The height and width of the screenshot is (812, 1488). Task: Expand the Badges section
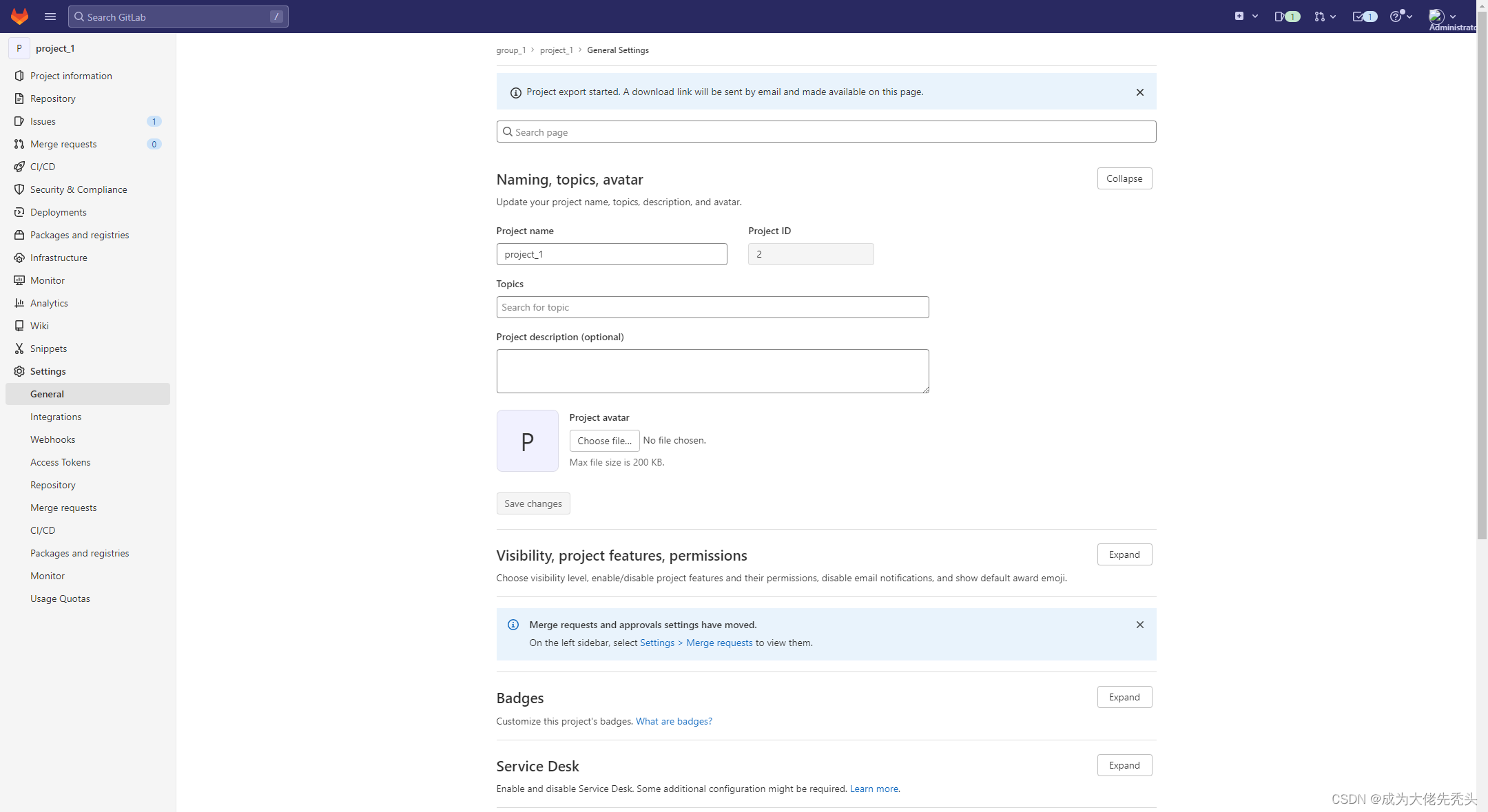[1124, 697]
